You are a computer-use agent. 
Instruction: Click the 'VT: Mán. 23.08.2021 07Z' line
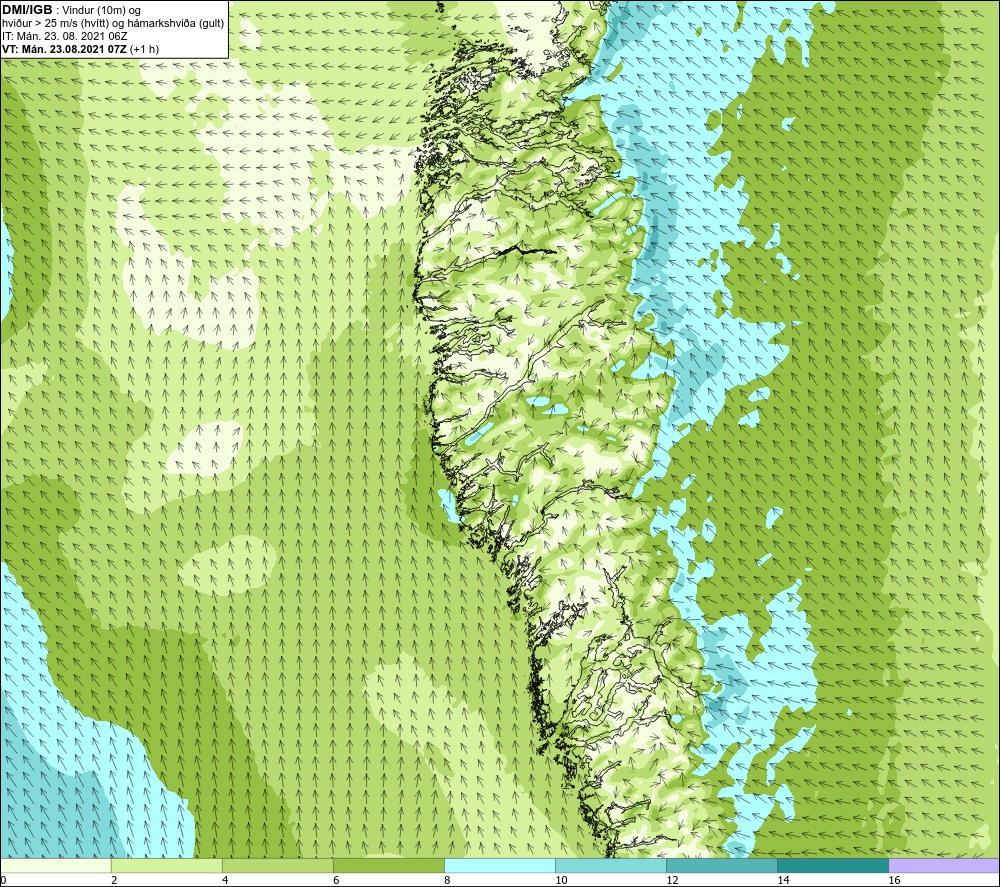64,49
